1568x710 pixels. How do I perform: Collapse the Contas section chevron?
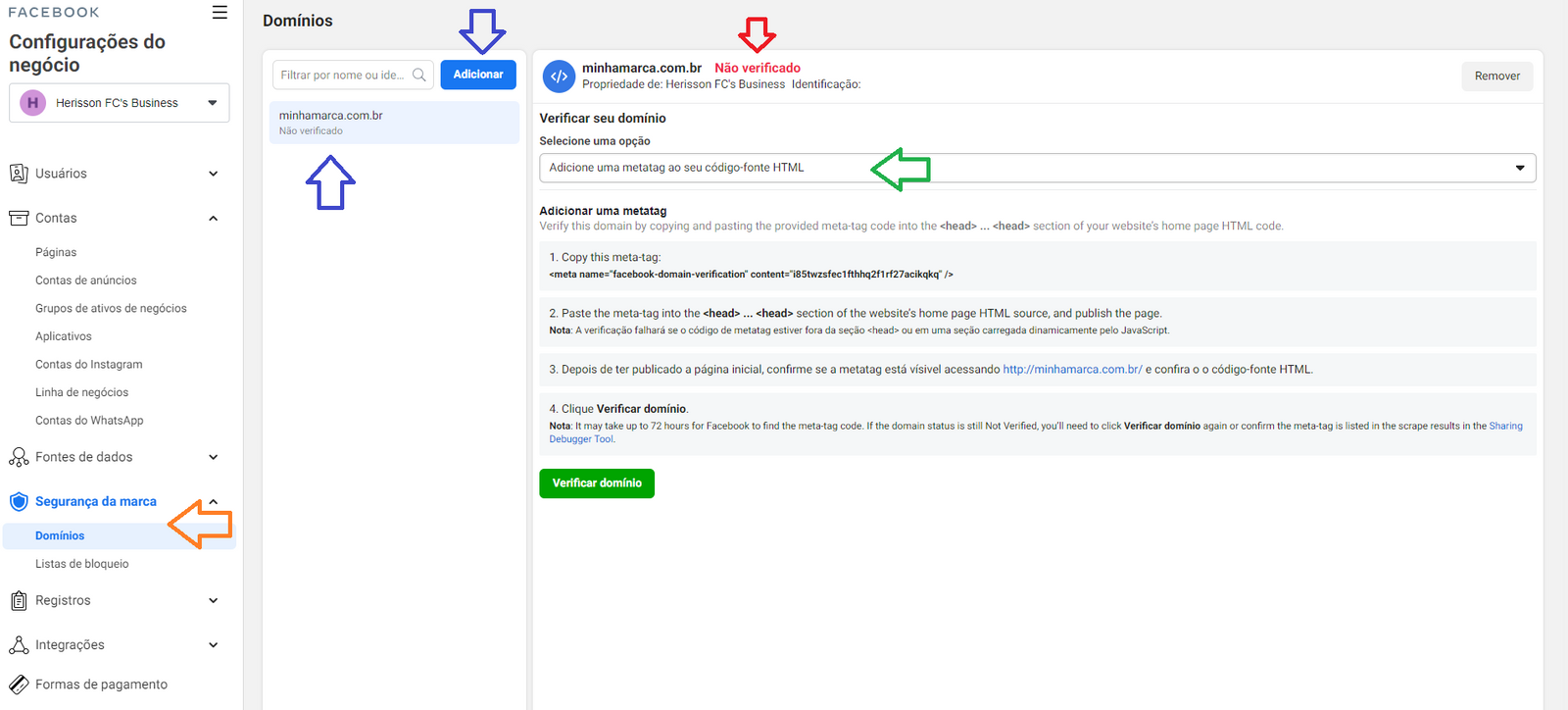pyautogui.click(x=214, y=218)
